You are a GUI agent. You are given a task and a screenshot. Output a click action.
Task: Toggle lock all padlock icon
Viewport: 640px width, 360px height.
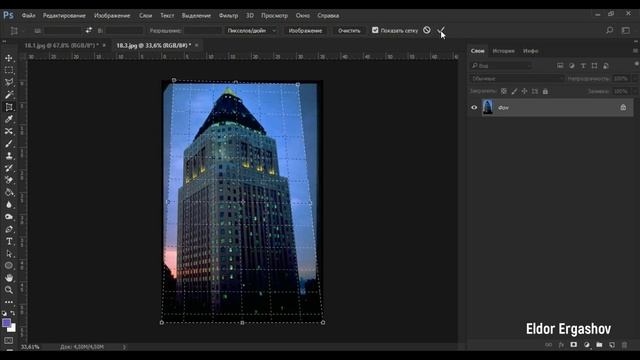[545, 91]
